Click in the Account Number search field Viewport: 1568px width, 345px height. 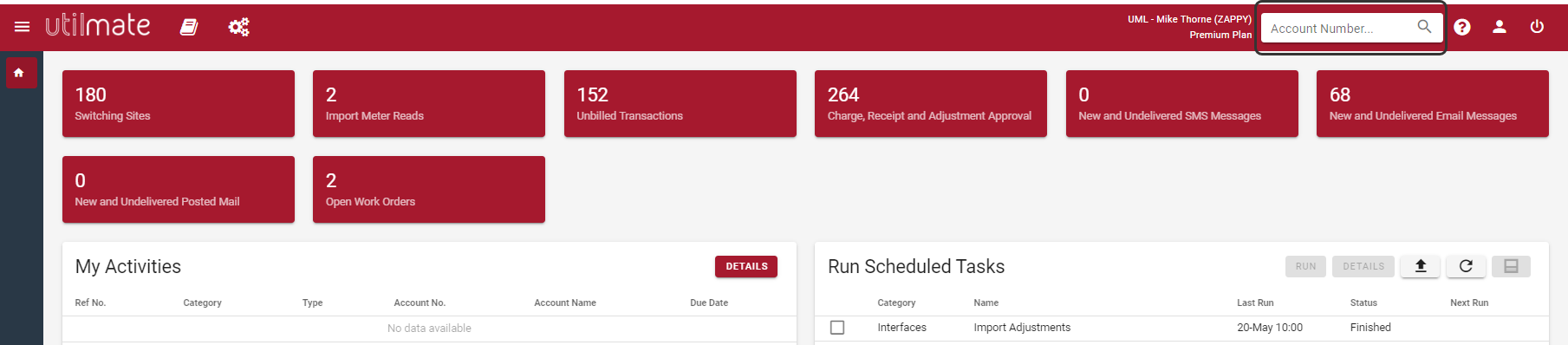(x=1339, y=28)
